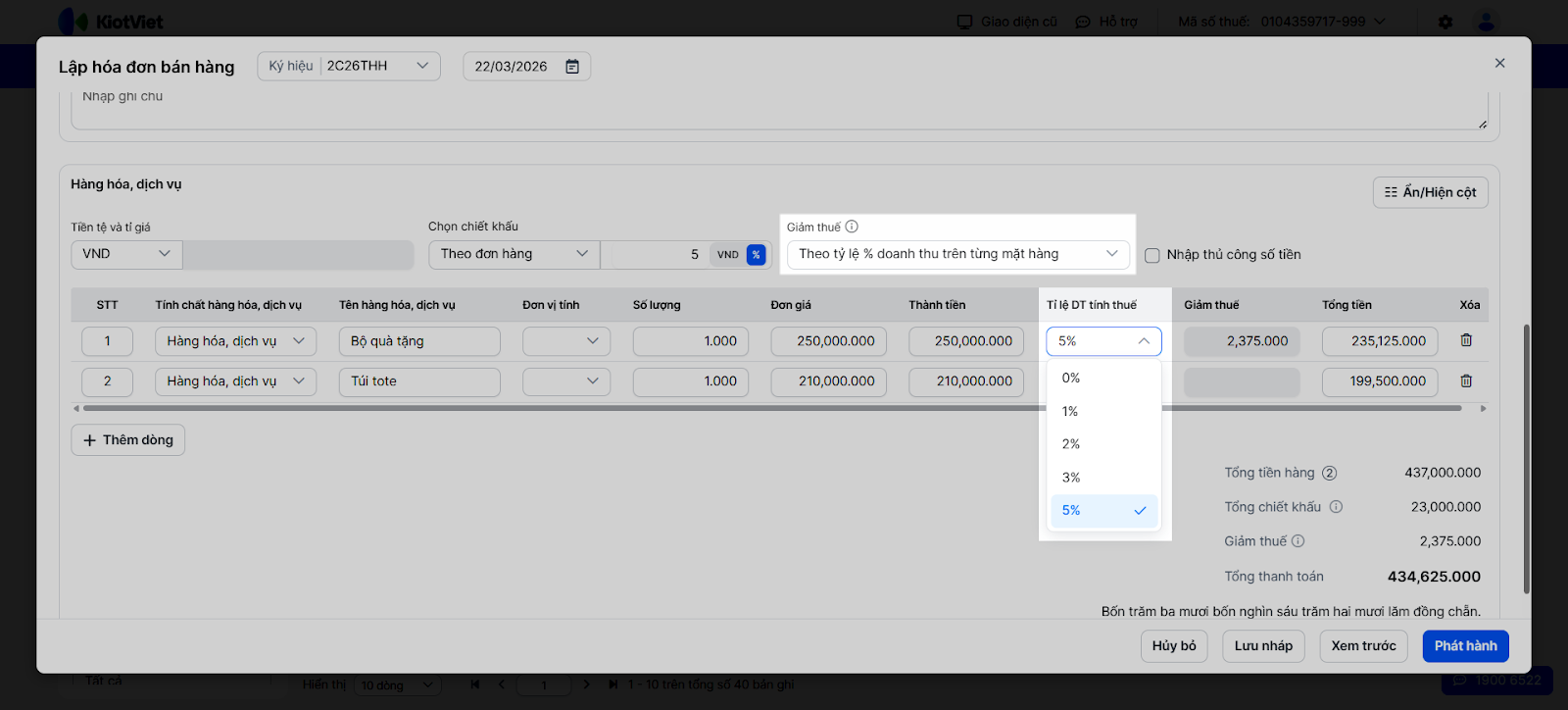Select 3% from the tax rate list
The height and width of the screenshot is (710, 1568).
click(x=1071, y=478)
